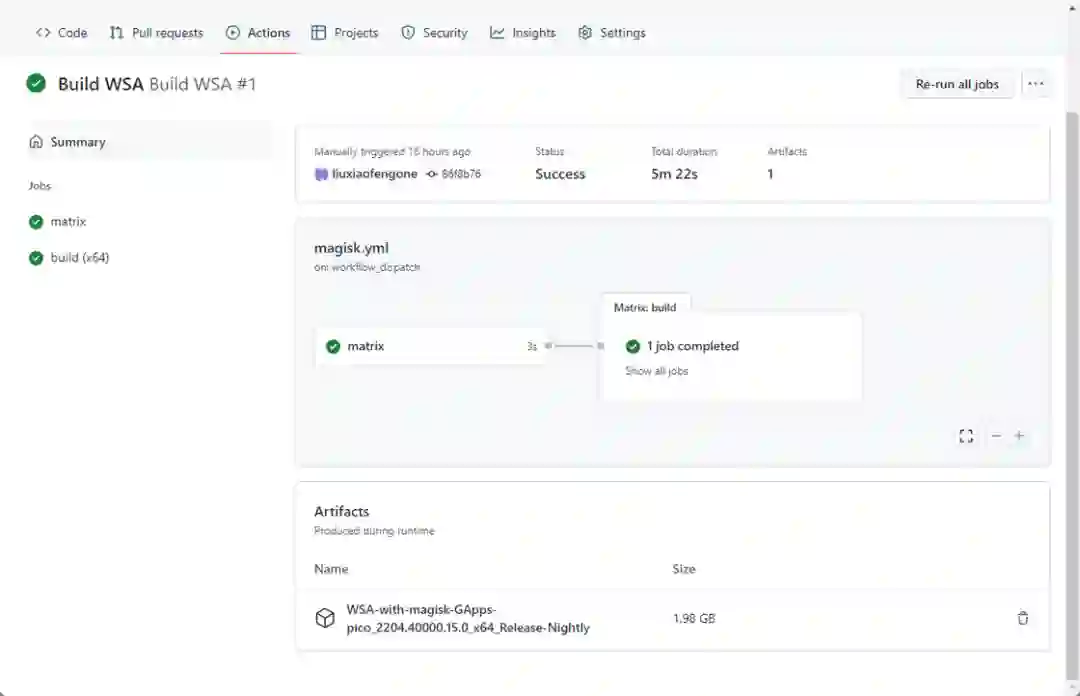
Task: Click the 5m 22s duration value
Action: pyautogui.click(x=674, y=174)
